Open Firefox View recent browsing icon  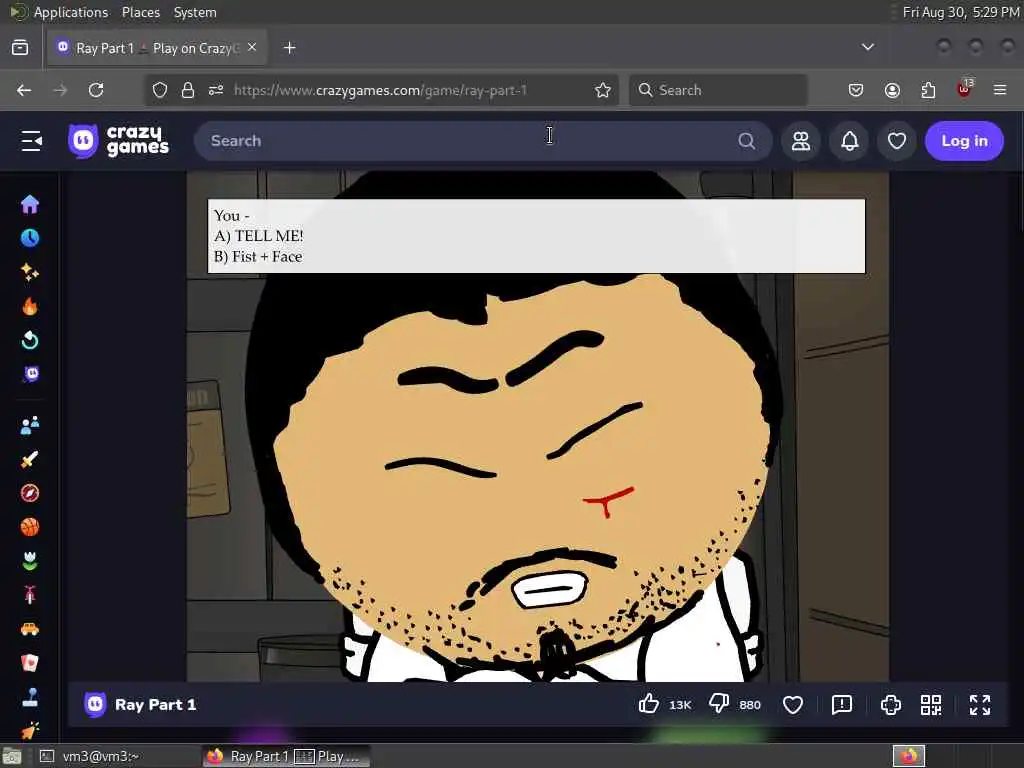pos(20,47)
